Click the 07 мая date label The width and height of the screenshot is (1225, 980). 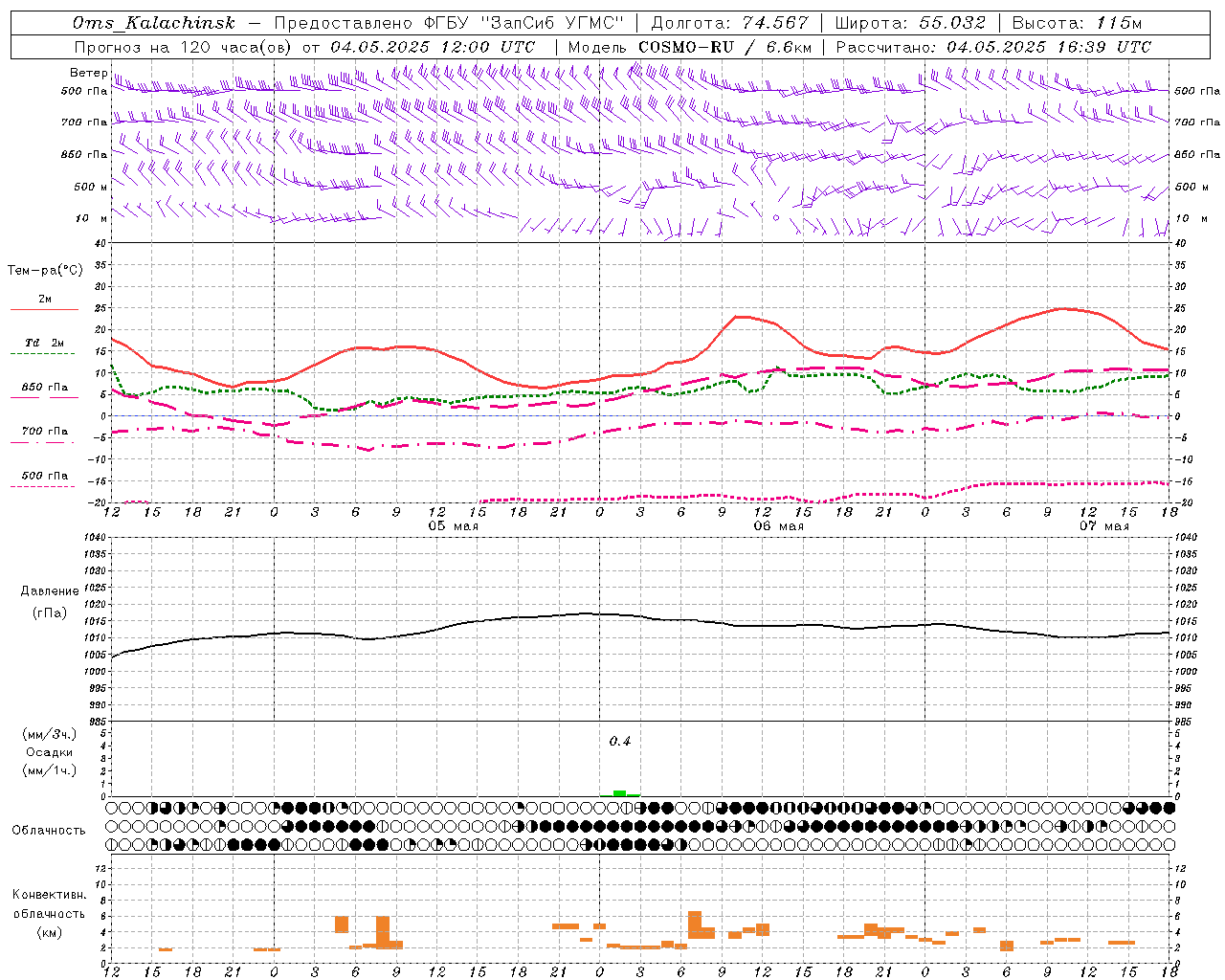pyautogui.click(x=1103, y=526)
